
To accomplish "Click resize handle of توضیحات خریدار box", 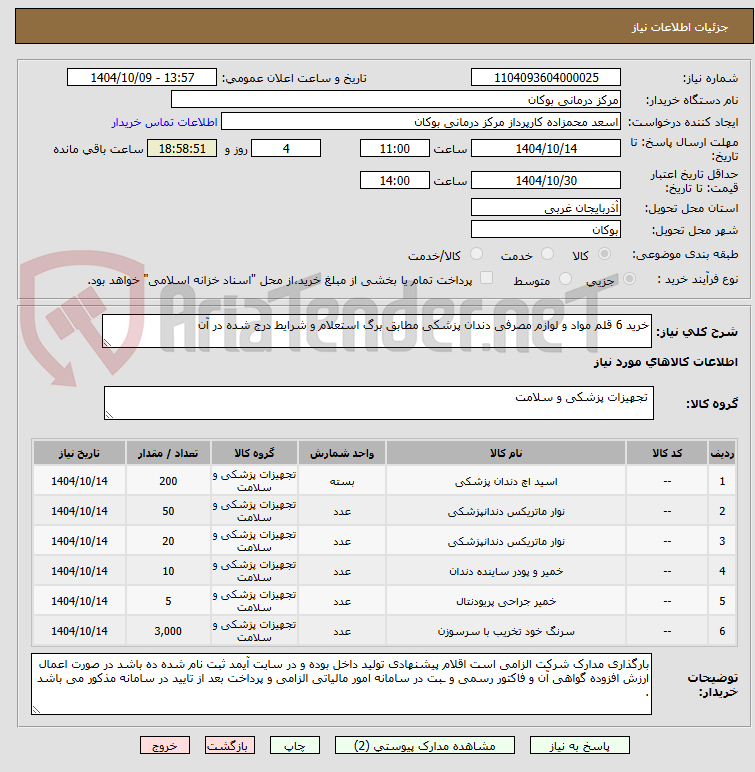I will (x=36, y=710).
